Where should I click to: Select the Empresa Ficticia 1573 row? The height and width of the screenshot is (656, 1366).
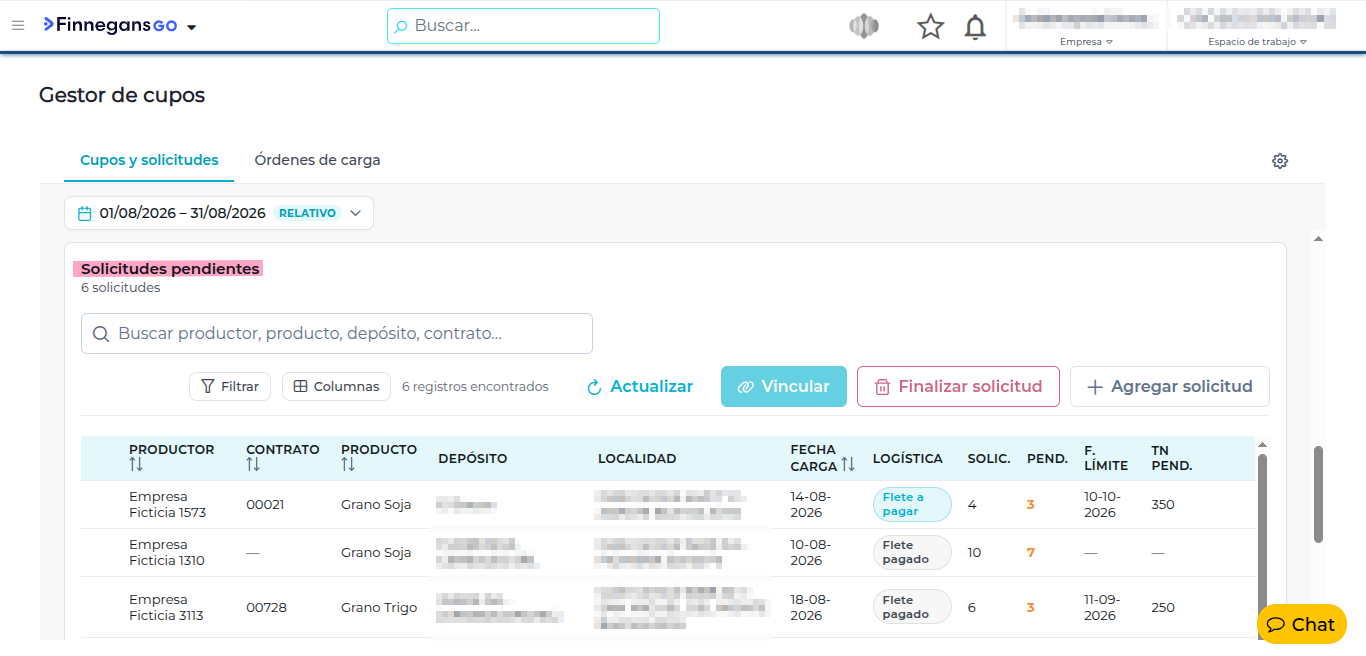667,505
